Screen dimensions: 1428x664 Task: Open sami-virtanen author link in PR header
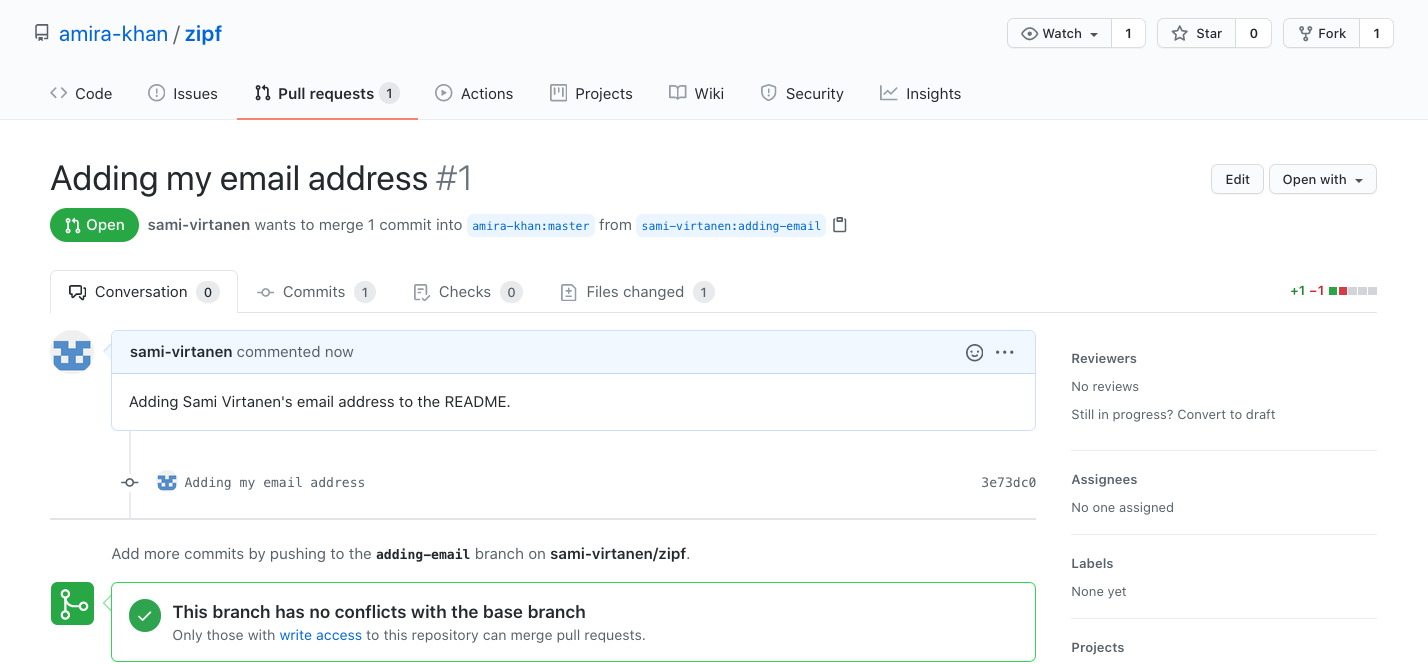[199, 225]
